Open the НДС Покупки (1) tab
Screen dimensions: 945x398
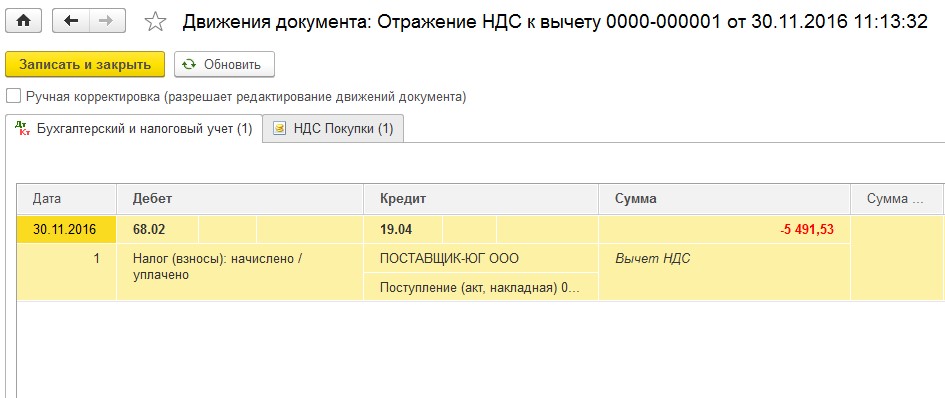[334, 129]
